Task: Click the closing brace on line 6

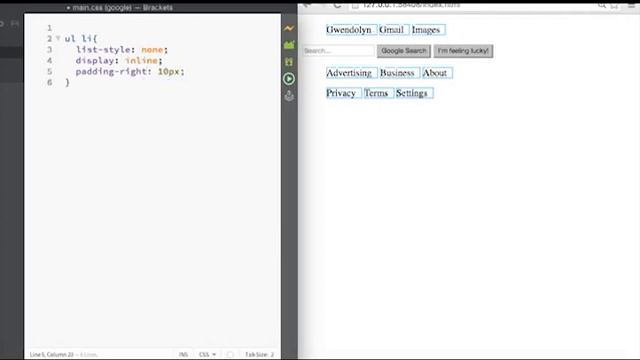Action: tap(67, 82)
